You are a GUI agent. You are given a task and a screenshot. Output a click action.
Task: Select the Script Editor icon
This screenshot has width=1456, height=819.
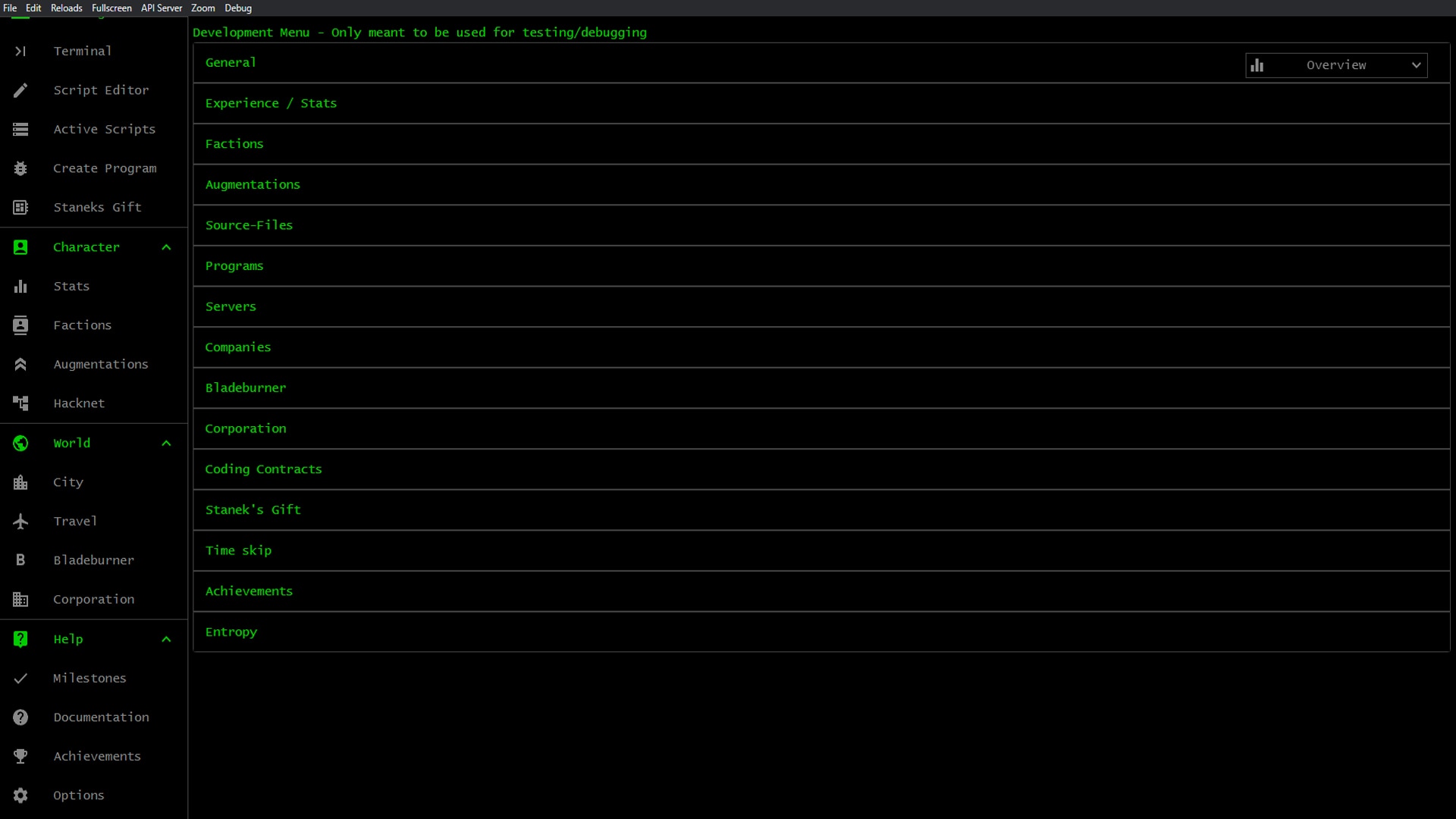tap(20, 90)
